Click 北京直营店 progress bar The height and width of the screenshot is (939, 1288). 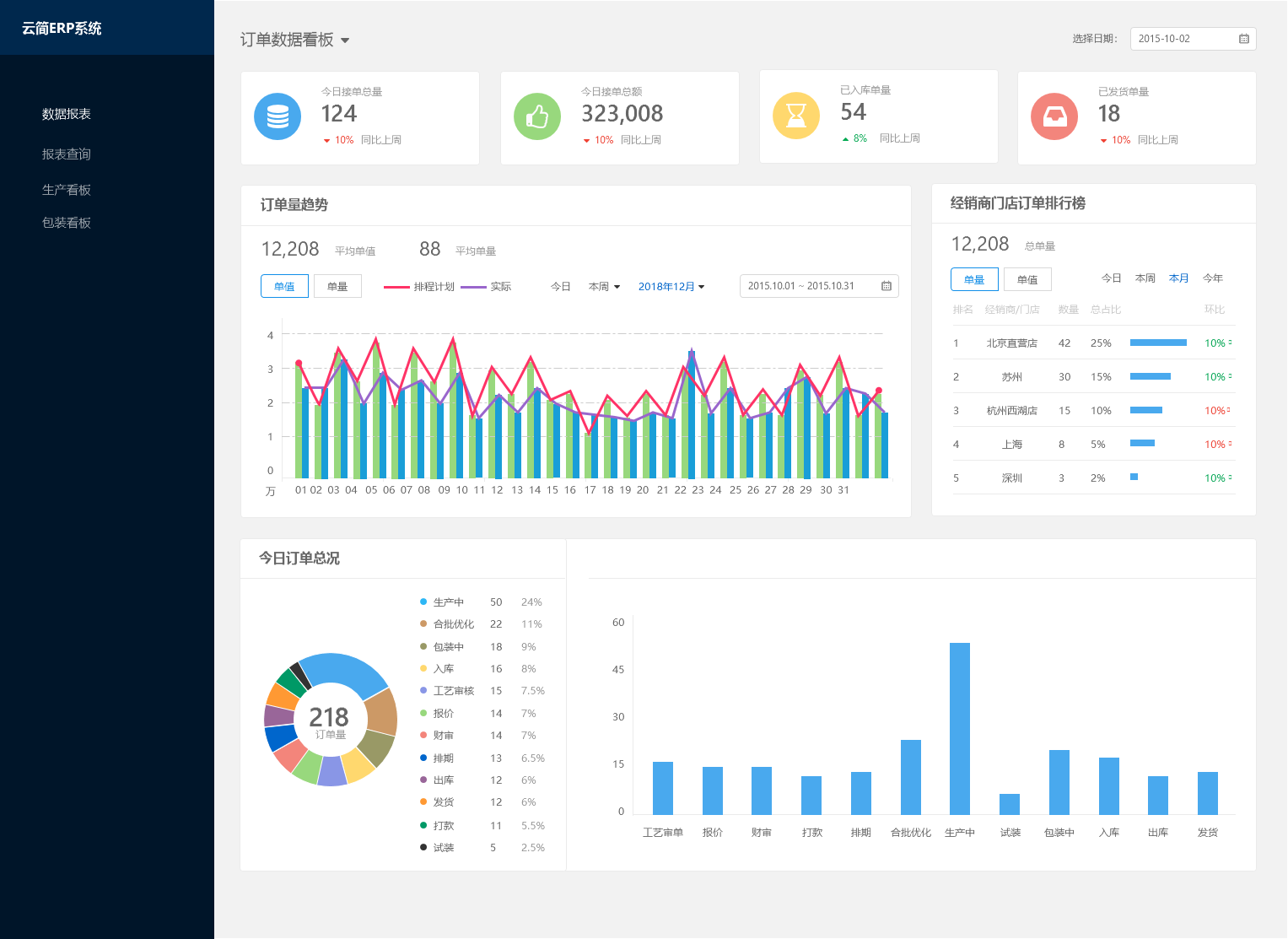(x=1158, y=343)
